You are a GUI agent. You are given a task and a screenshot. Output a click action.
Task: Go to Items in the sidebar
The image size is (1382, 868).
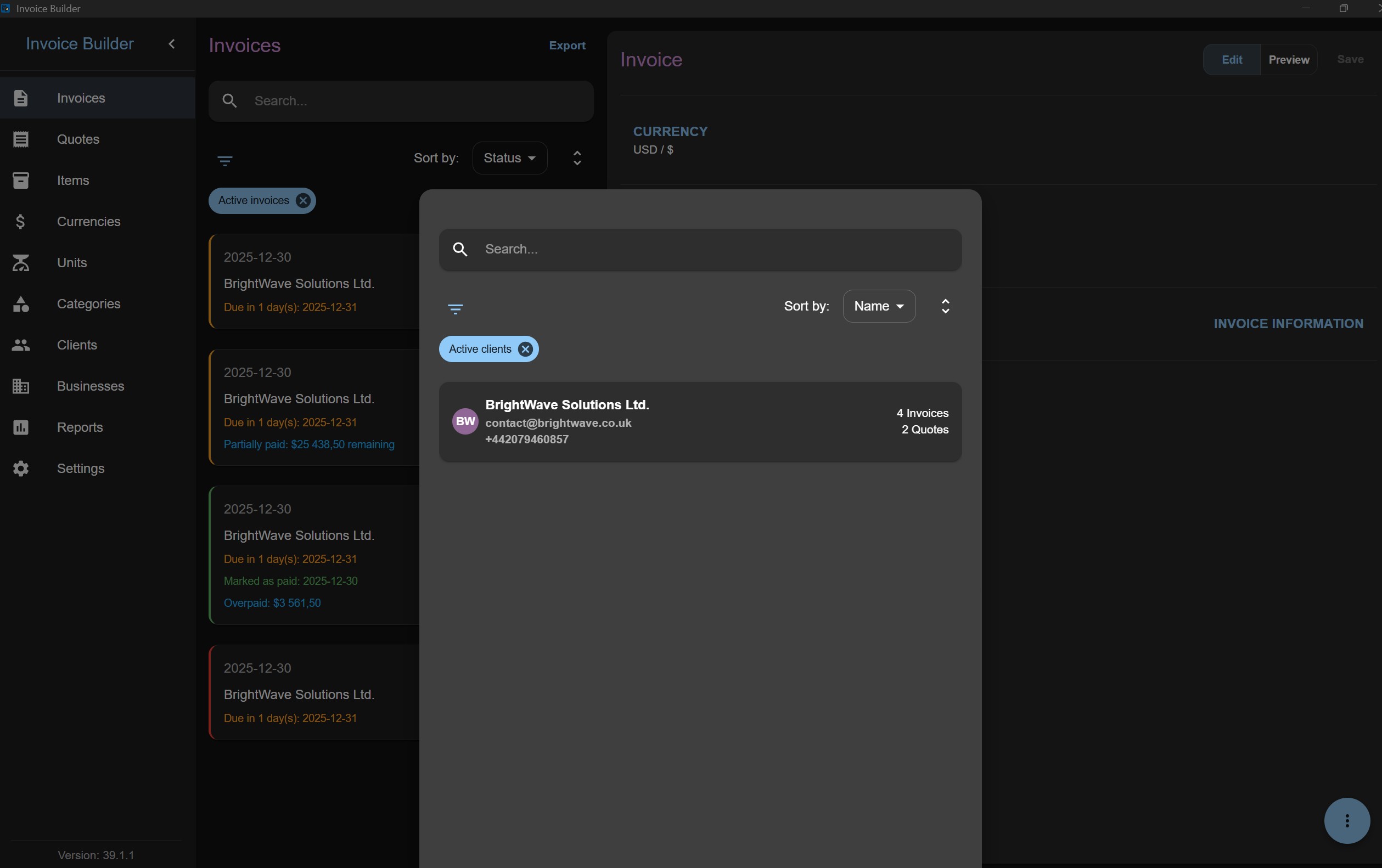[x=97, y=180]
